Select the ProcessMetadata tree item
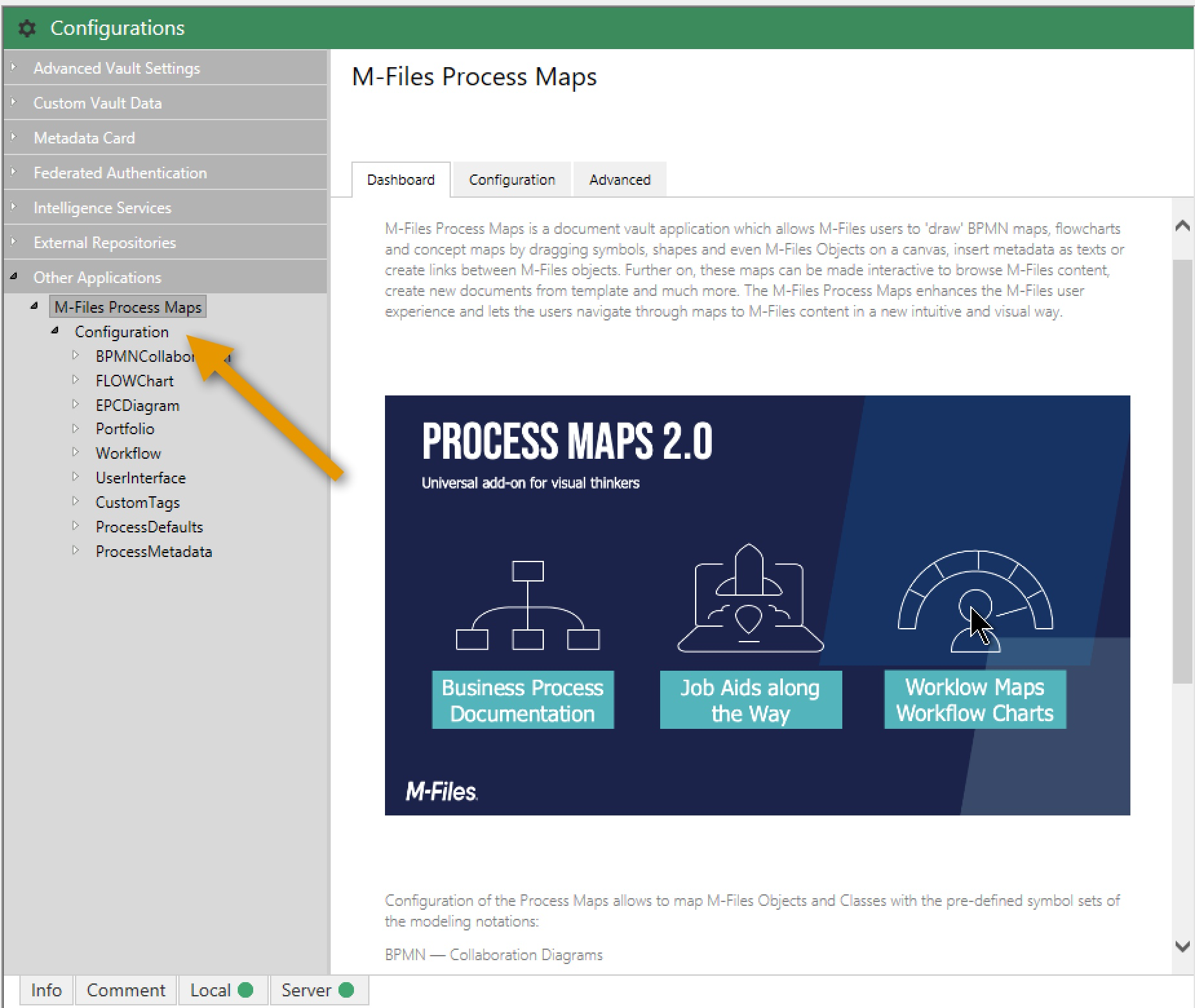Viewport: 1195px width, 1008px height. tap(154, 551)
